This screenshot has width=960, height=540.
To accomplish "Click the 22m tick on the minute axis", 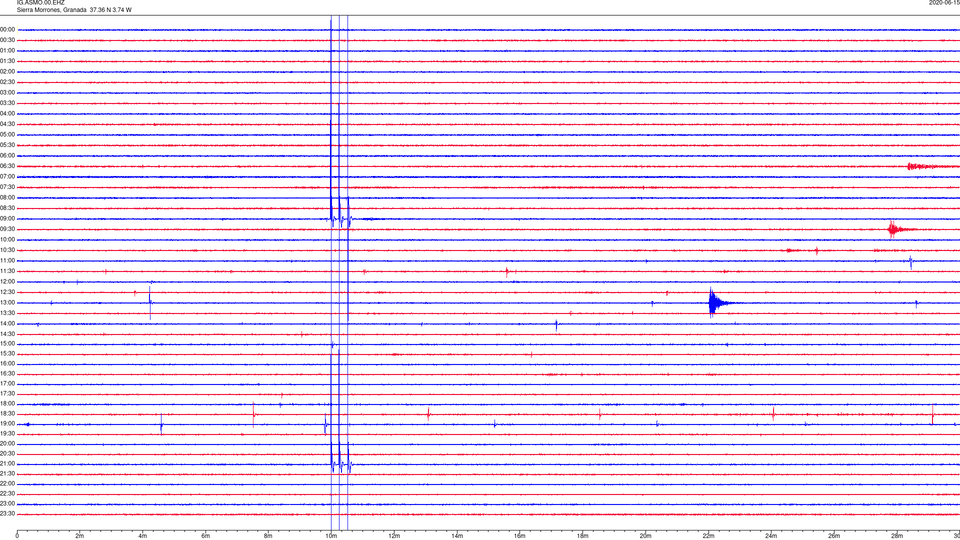I will pyautogui.click(x=708, y=536).
